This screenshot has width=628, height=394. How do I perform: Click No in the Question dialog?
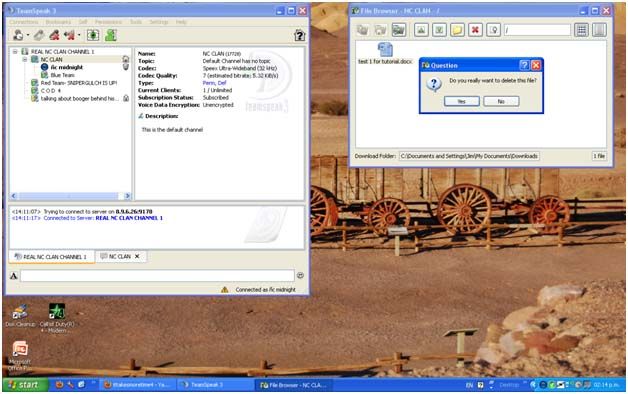(501, 101)
